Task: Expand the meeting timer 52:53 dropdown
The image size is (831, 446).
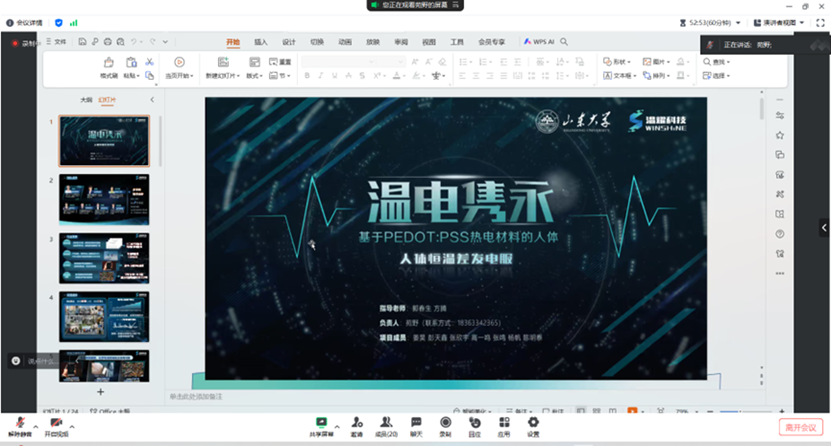Action: tap(711, 21)
